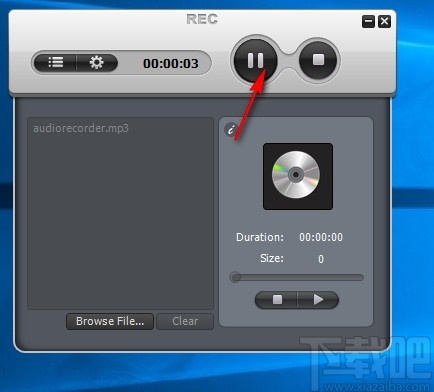Stop the recording with the top stop button
The height and width of the screenshot is (392, 434).
point(318,60)
